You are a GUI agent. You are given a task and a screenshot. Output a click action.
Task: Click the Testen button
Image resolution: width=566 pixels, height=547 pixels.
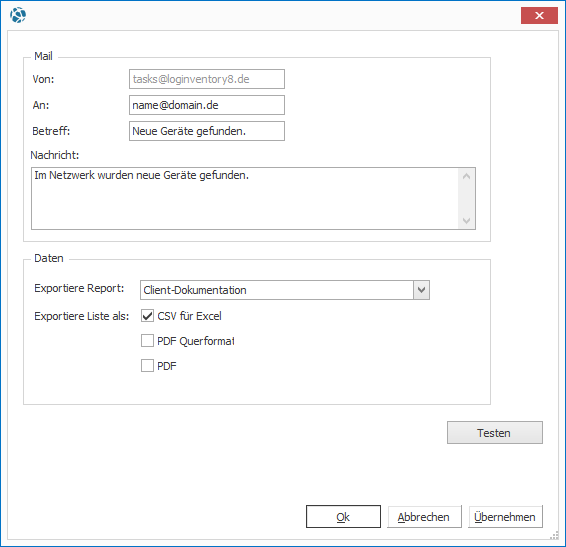[x=495, y=433]
